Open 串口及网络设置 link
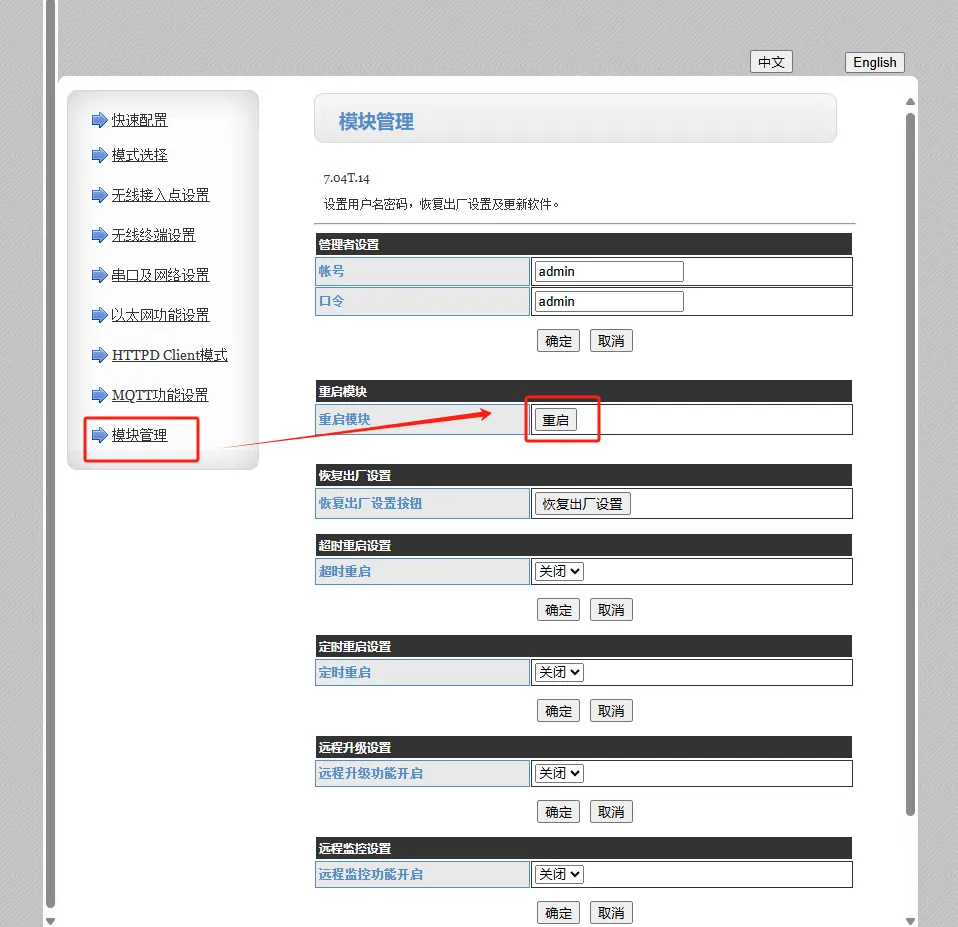This screenshot has width=958, height=927. click(160, 275)
